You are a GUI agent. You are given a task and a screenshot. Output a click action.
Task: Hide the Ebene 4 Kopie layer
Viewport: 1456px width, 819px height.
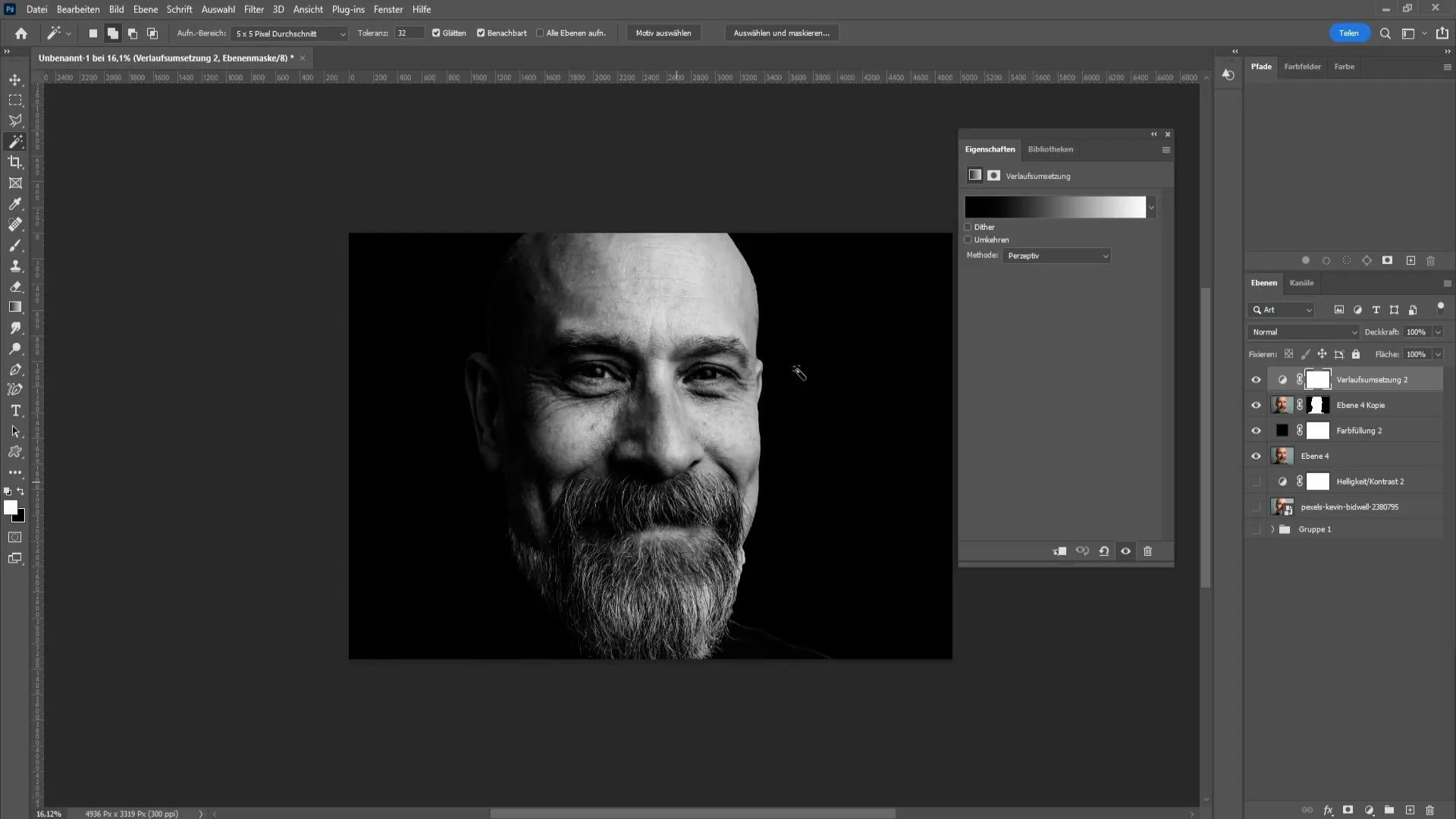pos(1256,406)
